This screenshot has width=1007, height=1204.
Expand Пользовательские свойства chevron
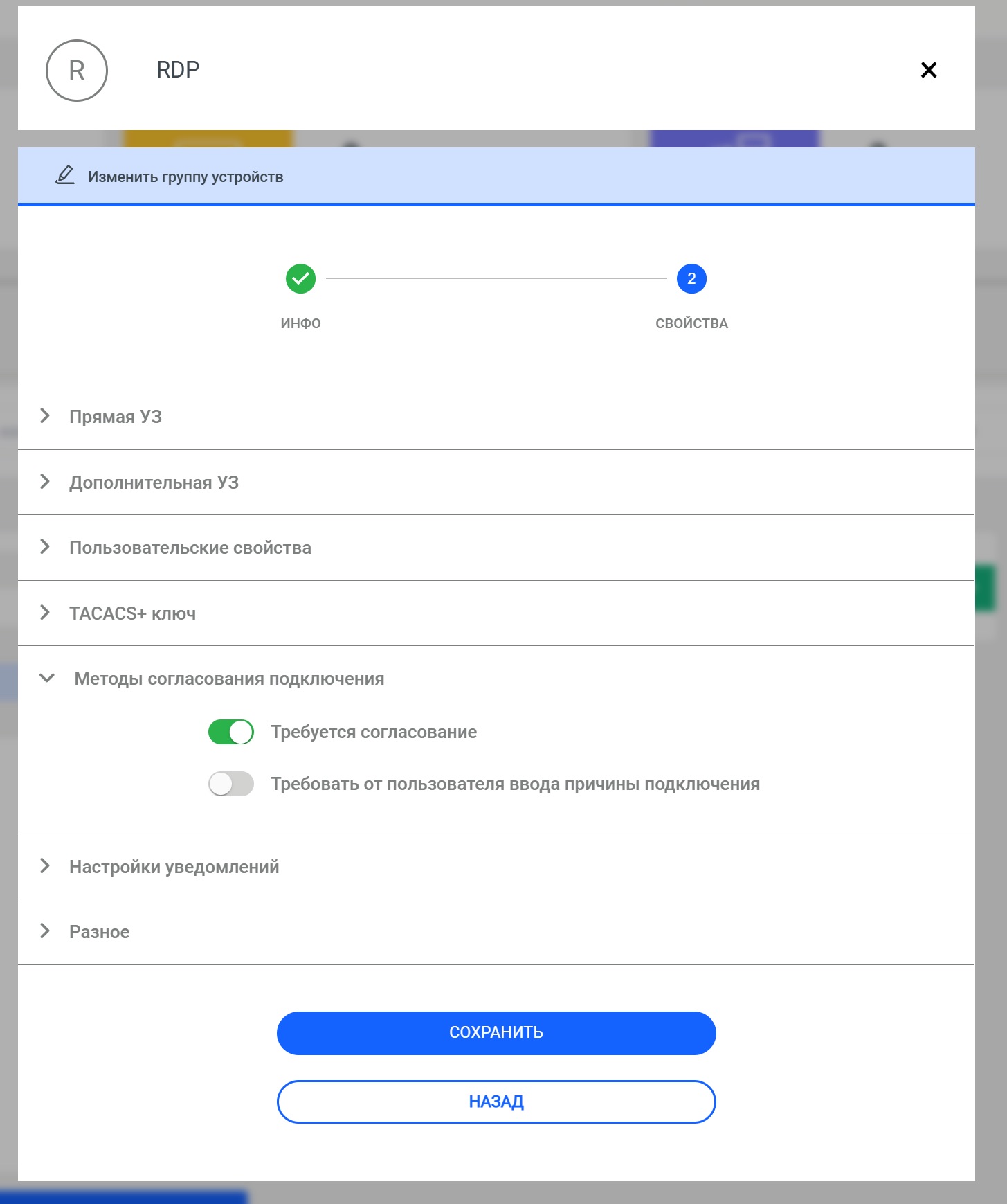(45, 546)
